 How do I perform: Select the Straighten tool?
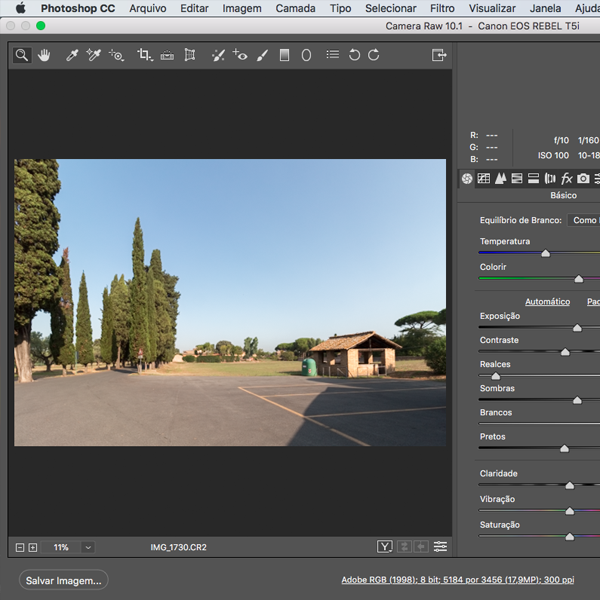coord(166,56)
